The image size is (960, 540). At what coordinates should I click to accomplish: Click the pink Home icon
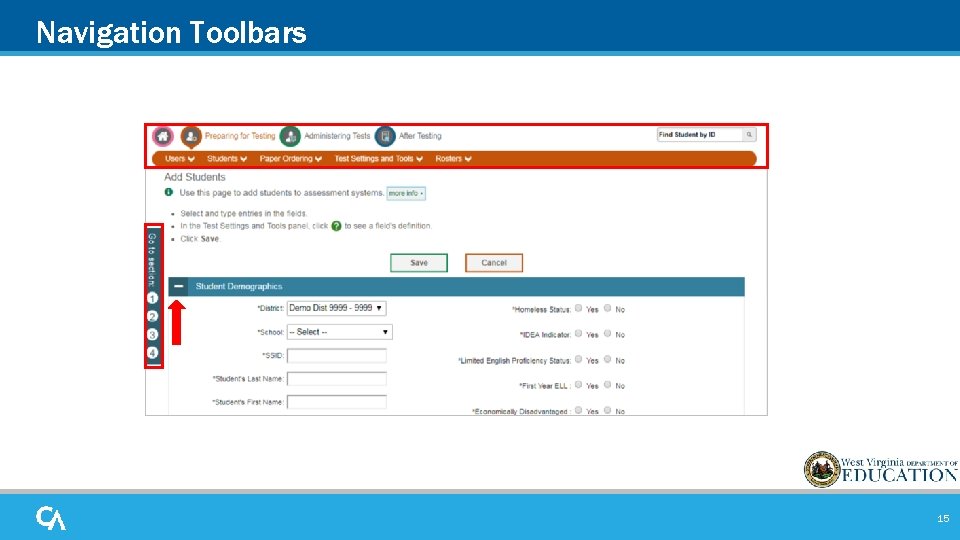(x=163, y=136)
